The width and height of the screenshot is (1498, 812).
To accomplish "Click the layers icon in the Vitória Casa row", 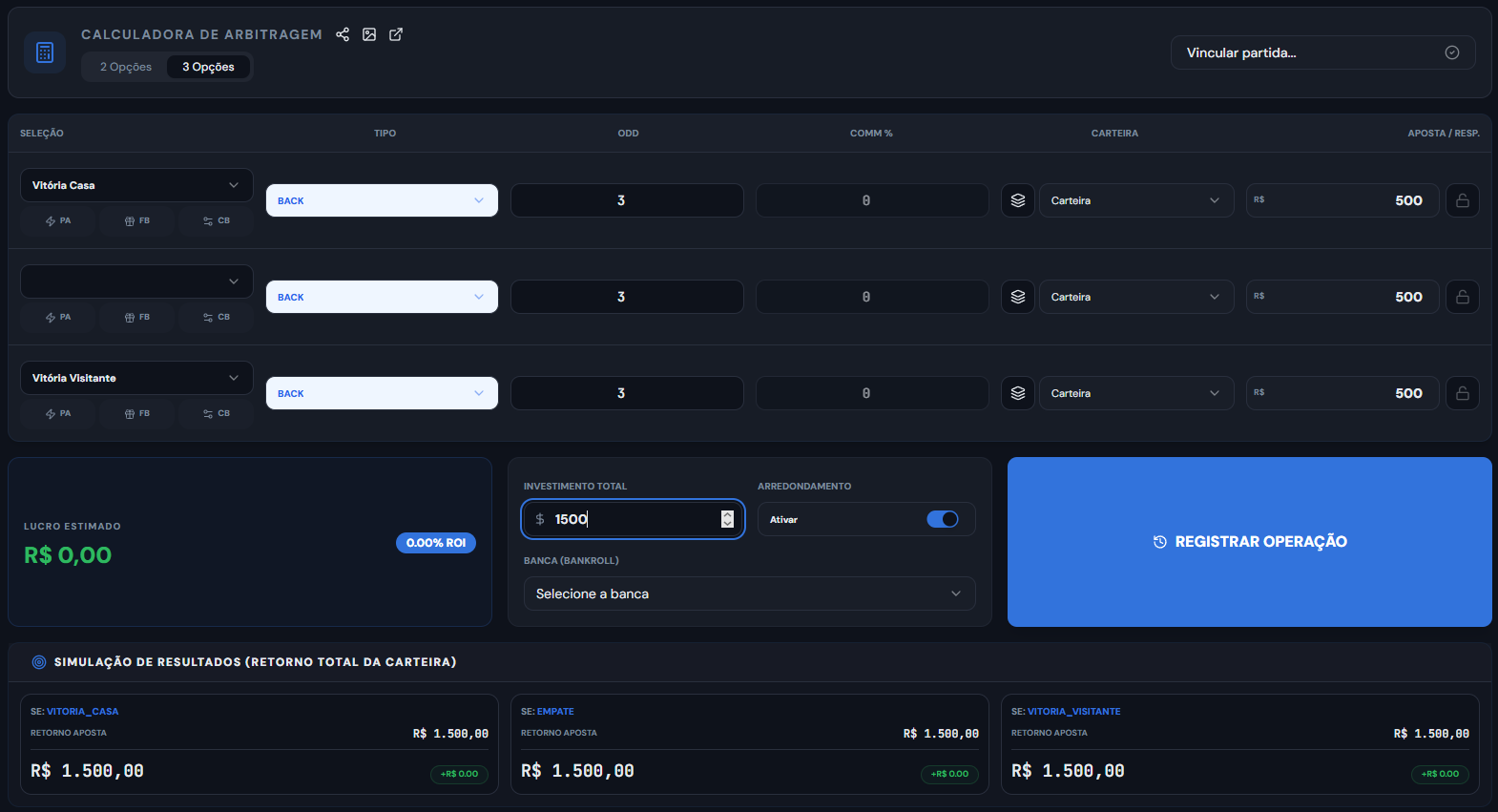I will [x=1018, y=200].
